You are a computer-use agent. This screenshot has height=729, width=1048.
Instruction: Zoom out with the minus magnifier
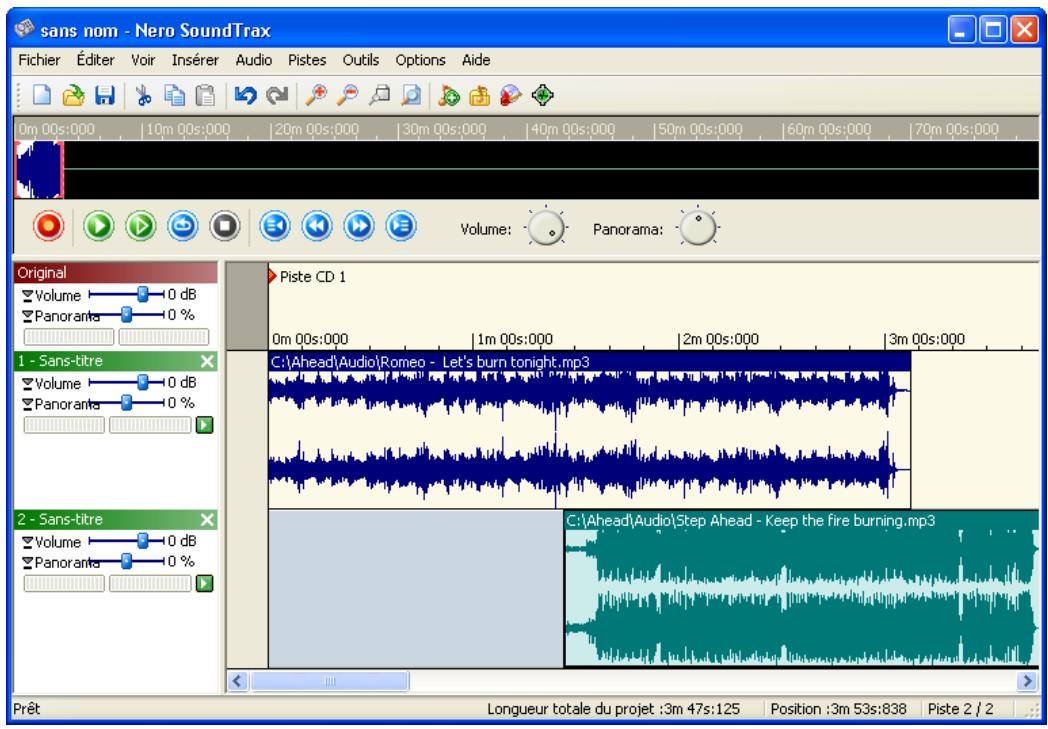click(347, 96)
